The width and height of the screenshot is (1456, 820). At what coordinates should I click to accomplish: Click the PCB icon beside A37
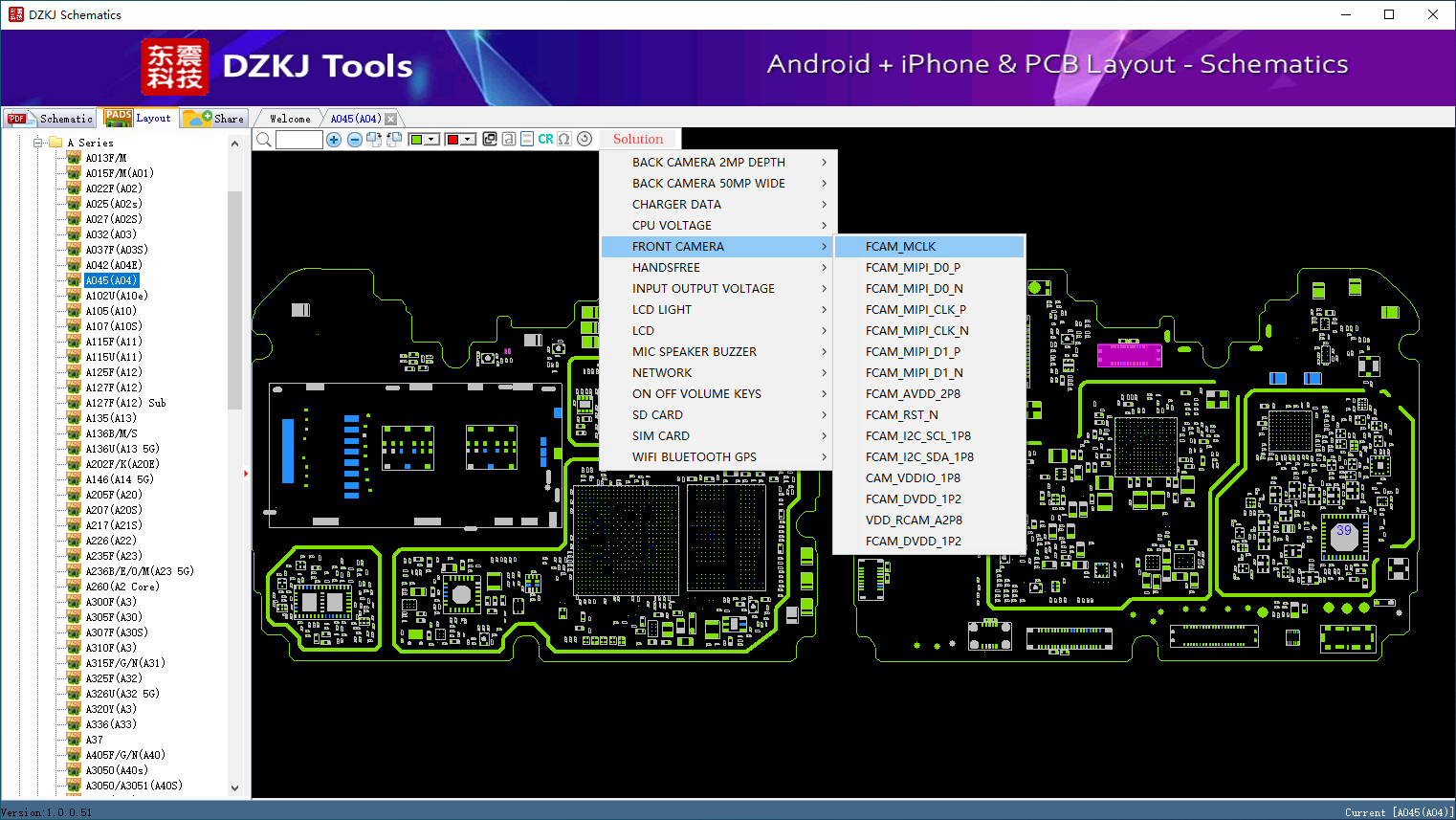tap(74, 740)
